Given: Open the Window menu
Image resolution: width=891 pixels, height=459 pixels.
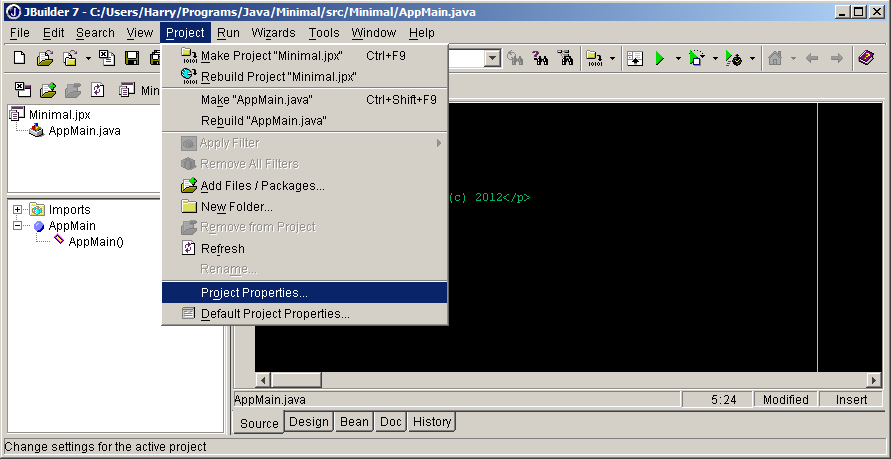Looking at the screenshot, I should pos(373,33).
